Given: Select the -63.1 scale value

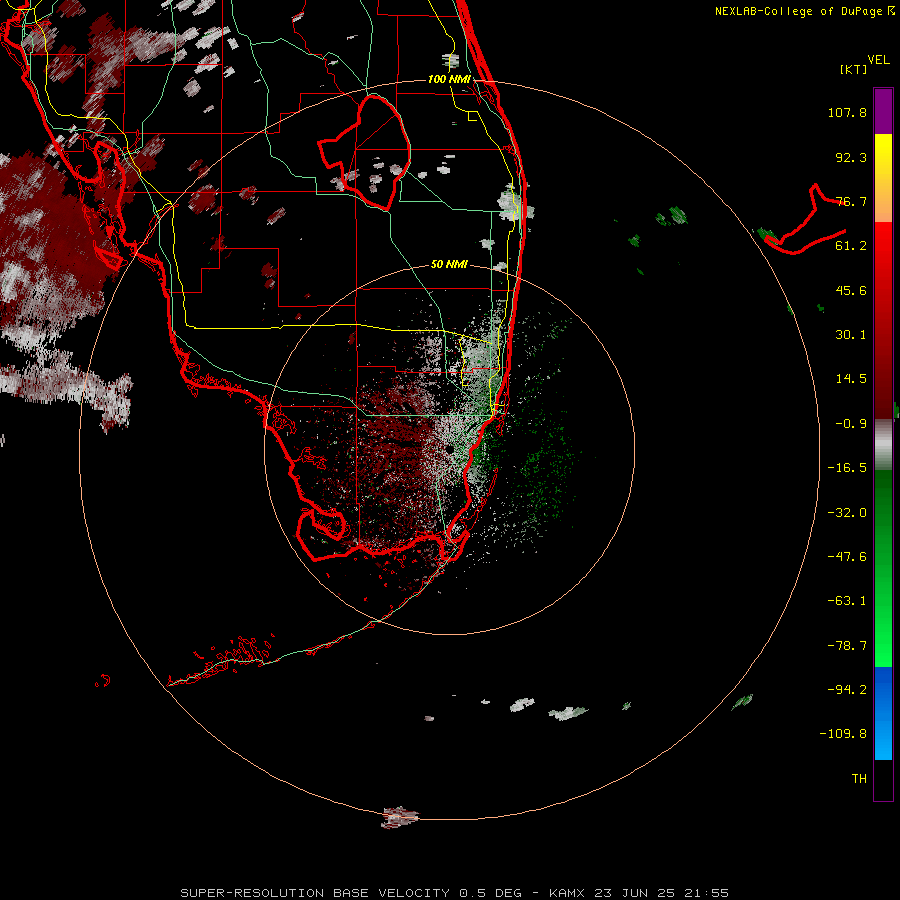Looking at the screenshot, I should coord(847,601).
